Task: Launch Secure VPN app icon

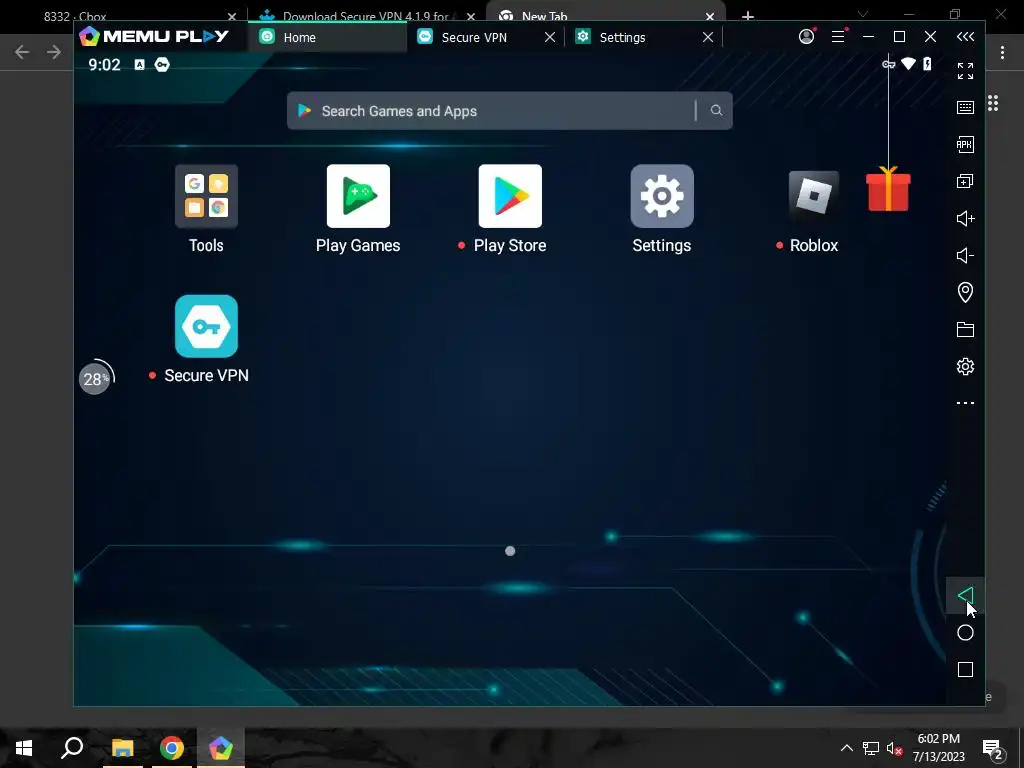Action: [206, 326]
